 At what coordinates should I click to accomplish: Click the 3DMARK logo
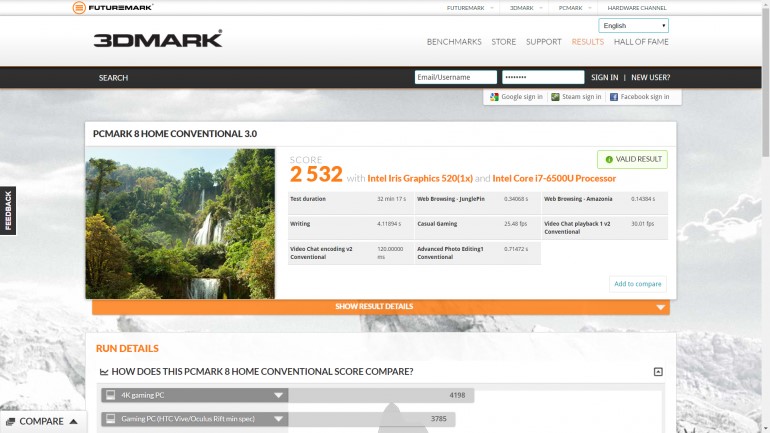[x=158, y=39]
